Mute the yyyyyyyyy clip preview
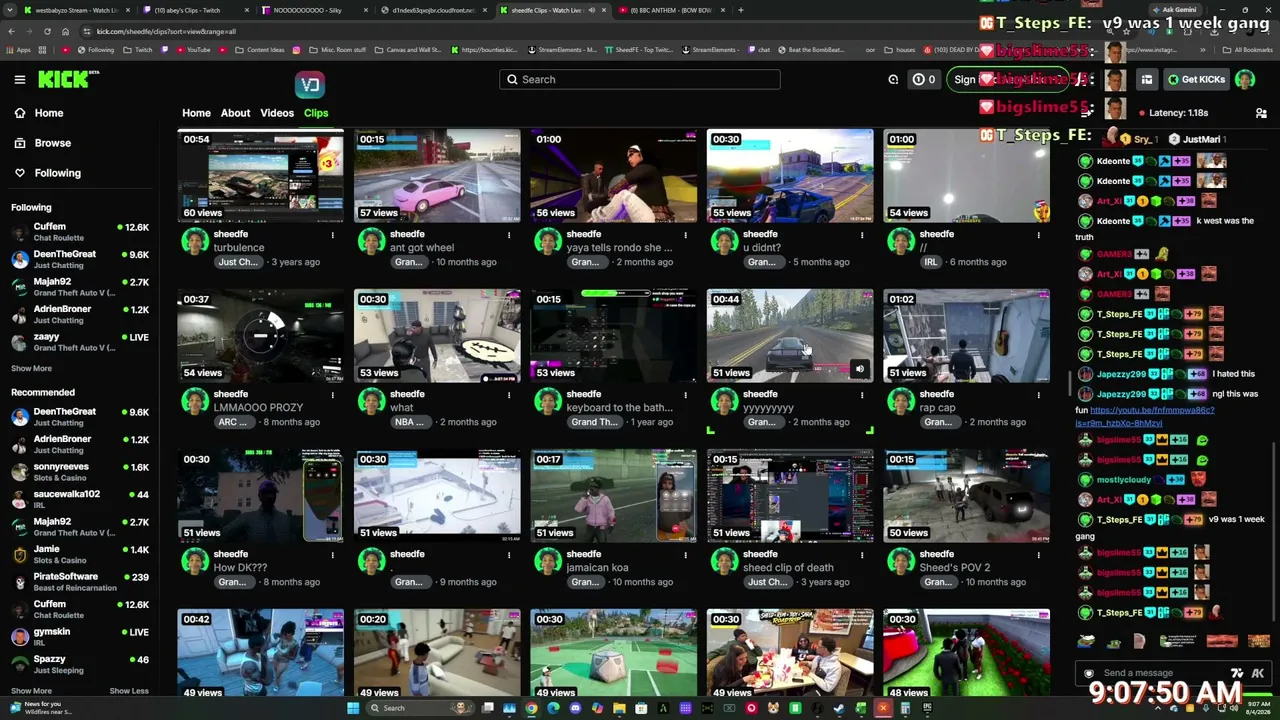 click(859, 369)
